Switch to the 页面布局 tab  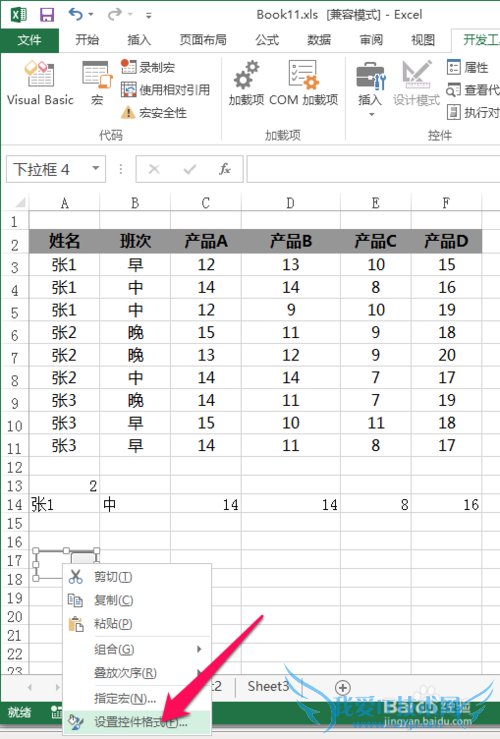[203, 40]
